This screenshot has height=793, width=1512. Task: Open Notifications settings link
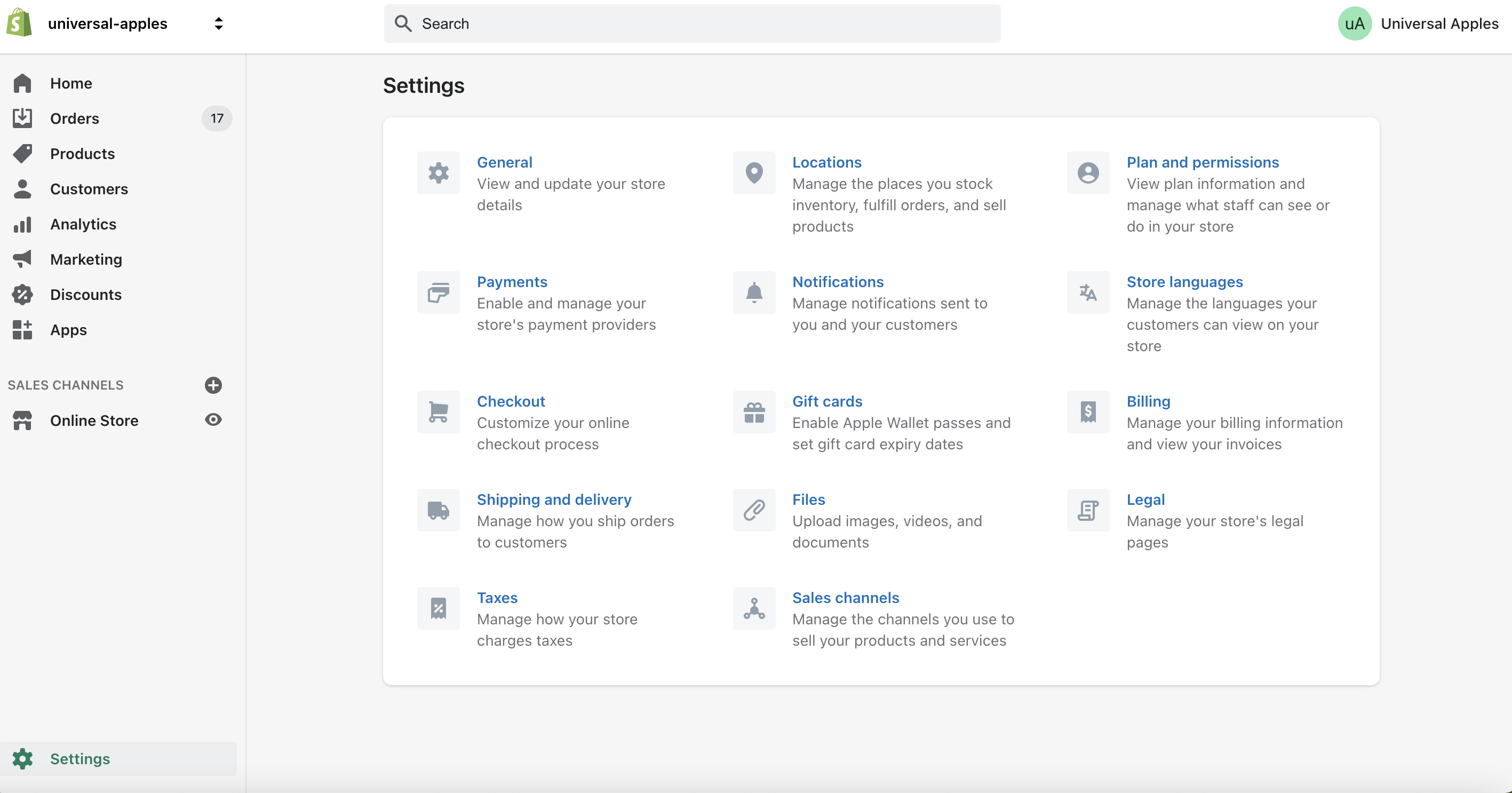(x=838, y=282)
